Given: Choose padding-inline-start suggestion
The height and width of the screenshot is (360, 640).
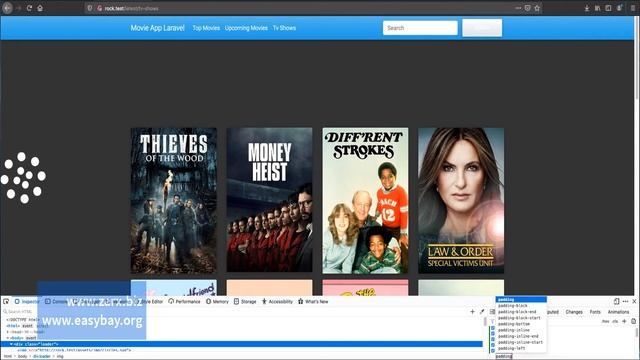Looking at the screenshot, I should [x=521, y=342].
